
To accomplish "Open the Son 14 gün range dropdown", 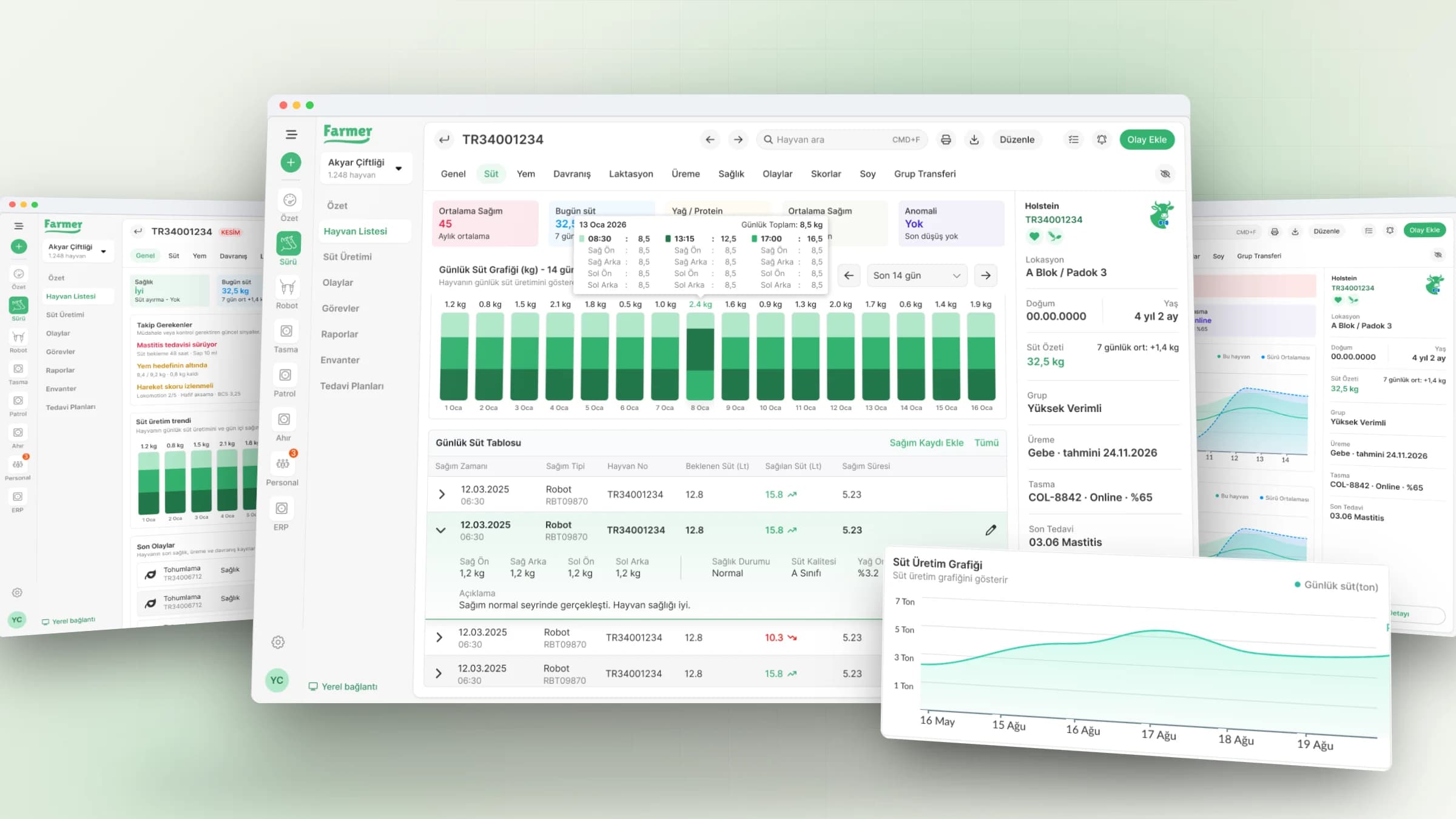I will click(x=916, y=275).
